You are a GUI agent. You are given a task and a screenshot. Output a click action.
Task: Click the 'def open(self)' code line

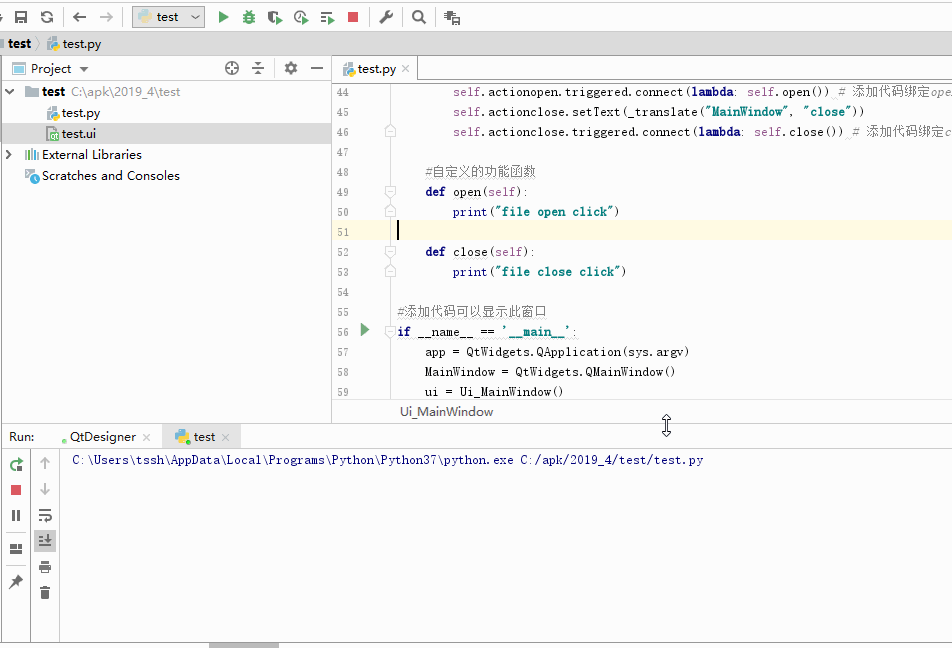pyautogui.click(x=476, y=192)
